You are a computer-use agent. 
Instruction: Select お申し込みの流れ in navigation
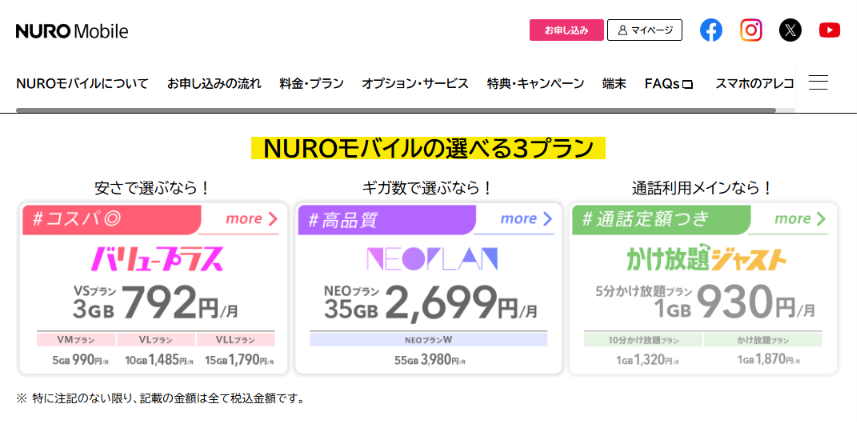pos(214,84)
